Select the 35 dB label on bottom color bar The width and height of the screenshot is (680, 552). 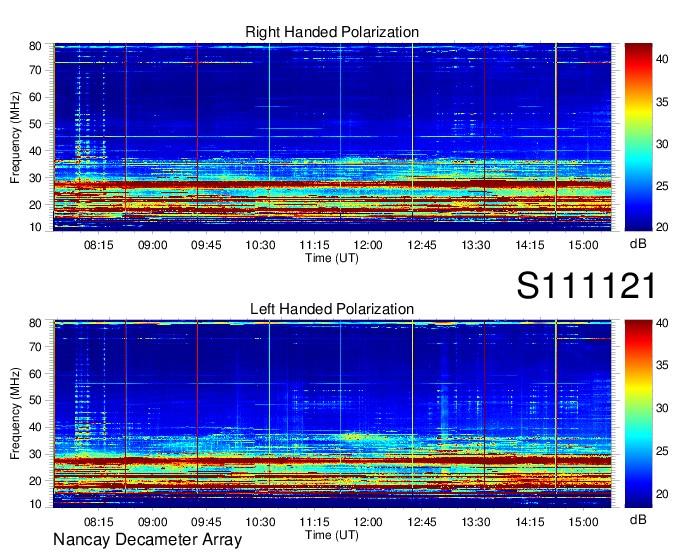tap(662, 365)
